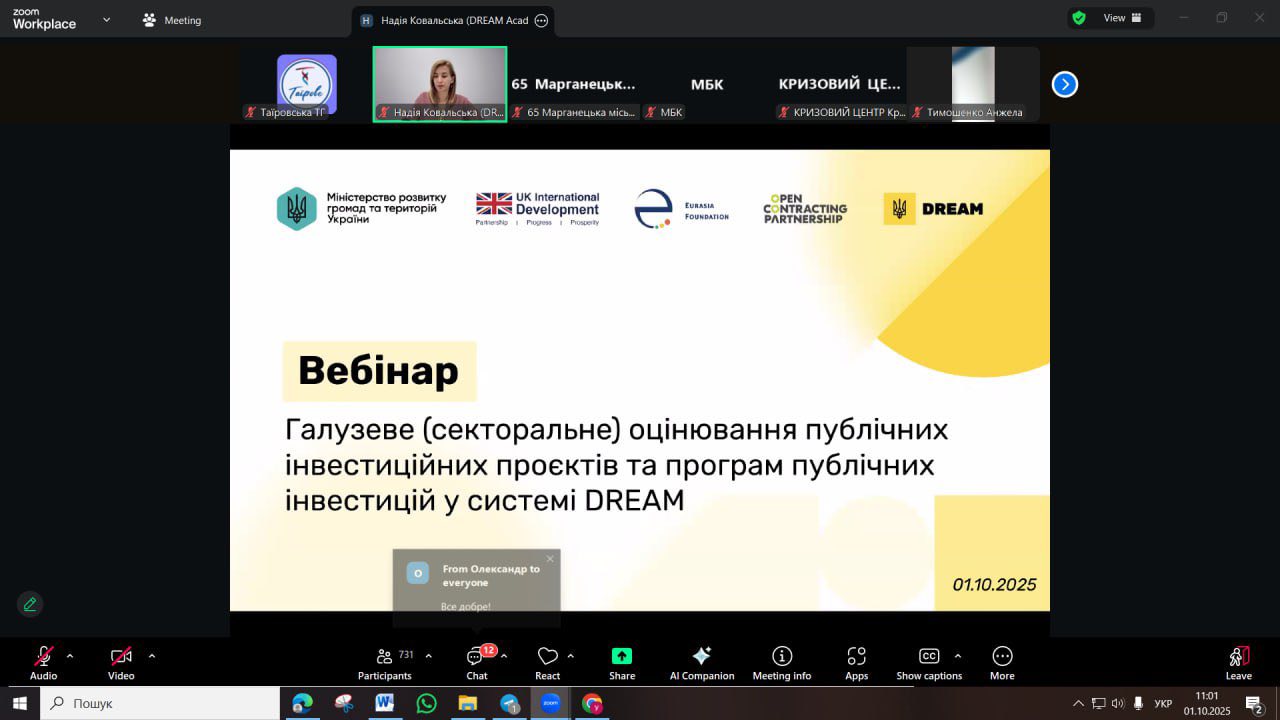Unmute microphone with the Audio button
1280x720 pixels.
pos(43,662)
